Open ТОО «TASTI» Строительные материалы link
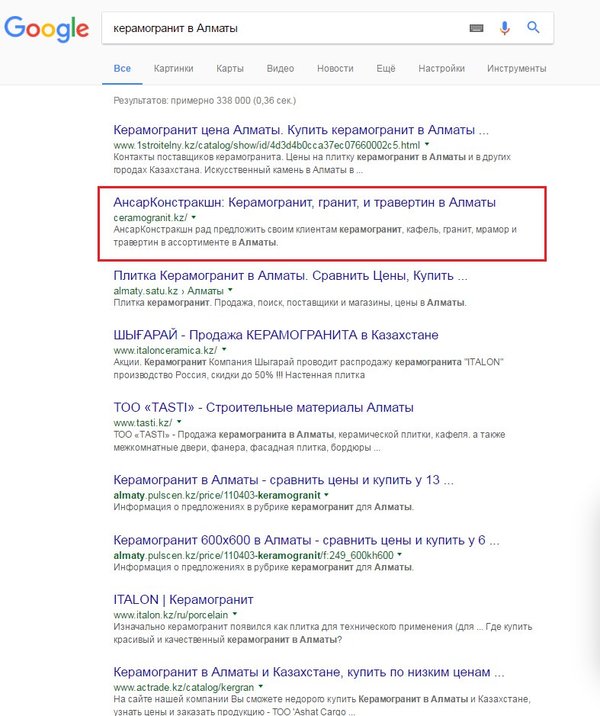Viewport: 600px width, 716px height. 255,408
